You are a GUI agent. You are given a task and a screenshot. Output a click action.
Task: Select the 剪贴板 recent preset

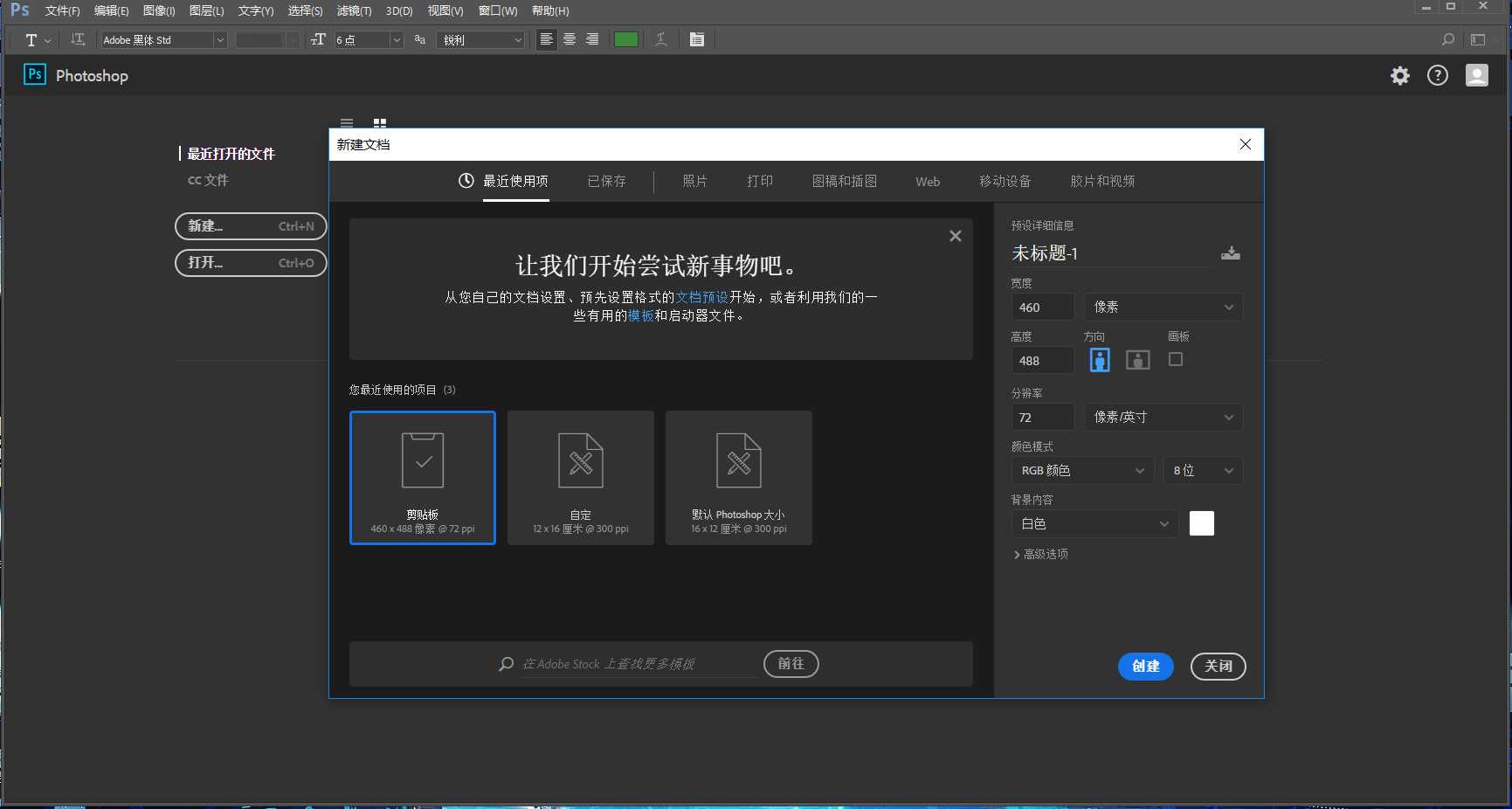423,478
